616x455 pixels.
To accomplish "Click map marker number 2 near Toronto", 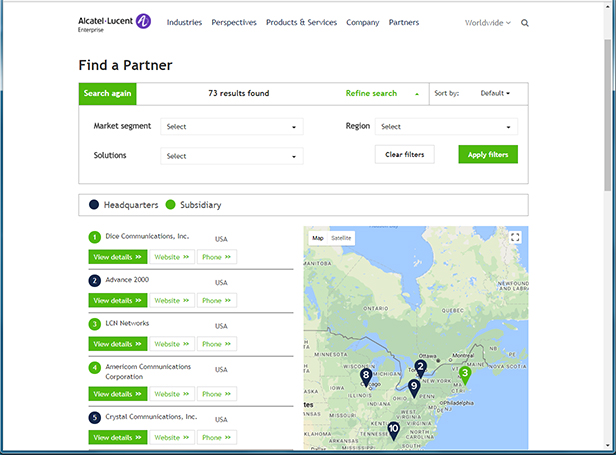I will 421,368.
